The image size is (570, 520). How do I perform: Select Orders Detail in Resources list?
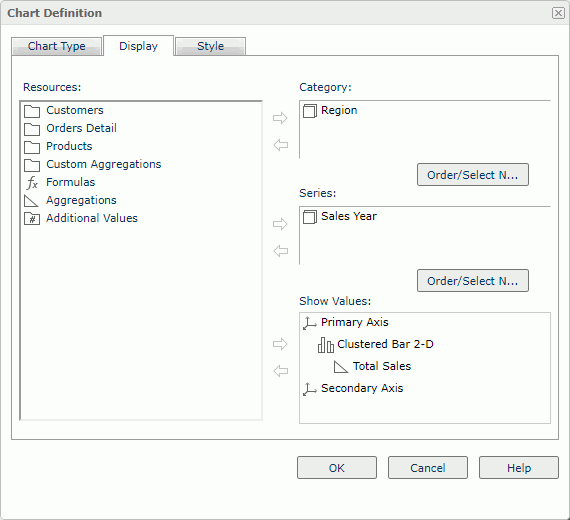[x=81, y=128]
